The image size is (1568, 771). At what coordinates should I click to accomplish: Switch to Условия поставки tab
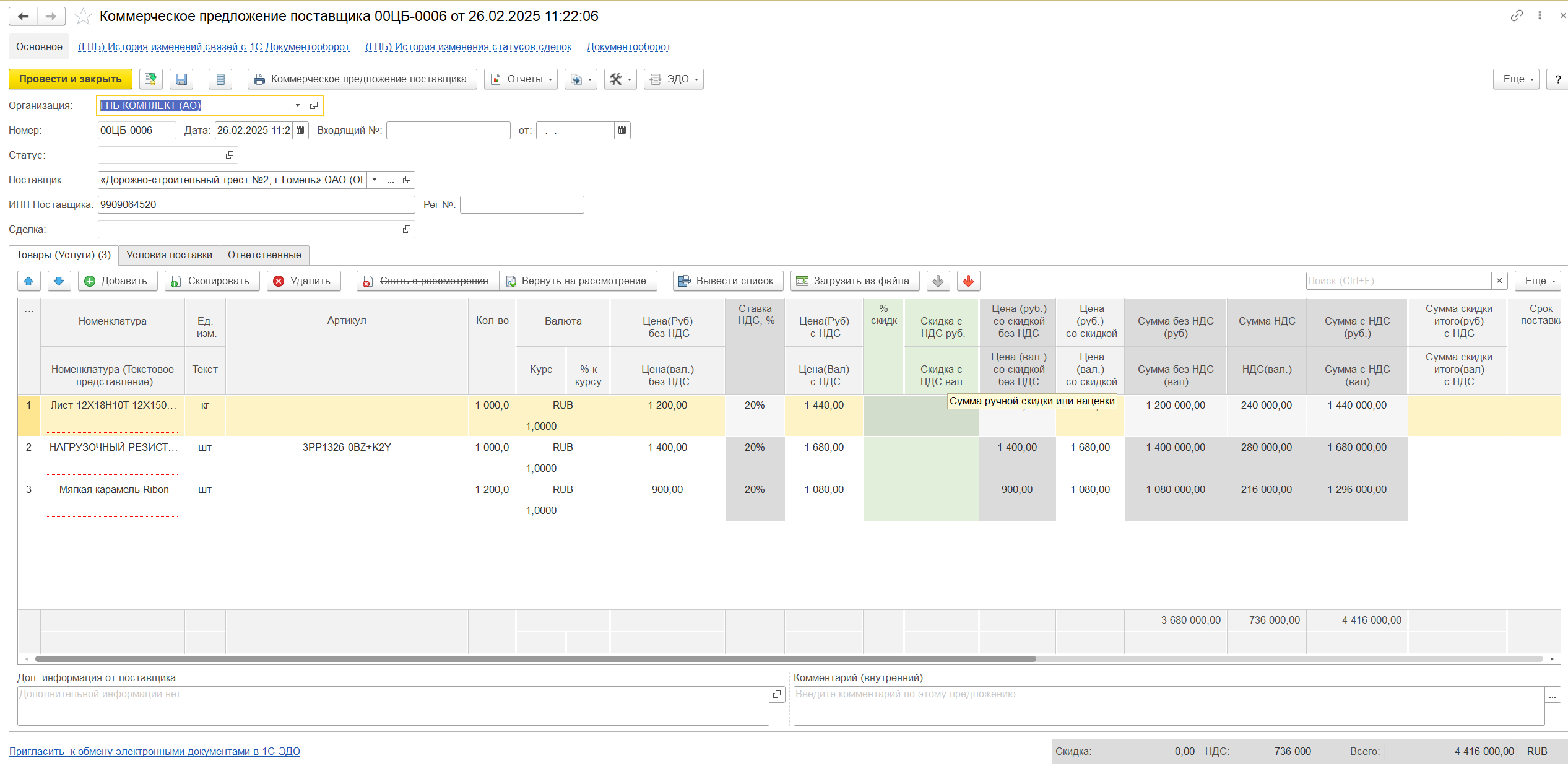[x=169, y=255]
